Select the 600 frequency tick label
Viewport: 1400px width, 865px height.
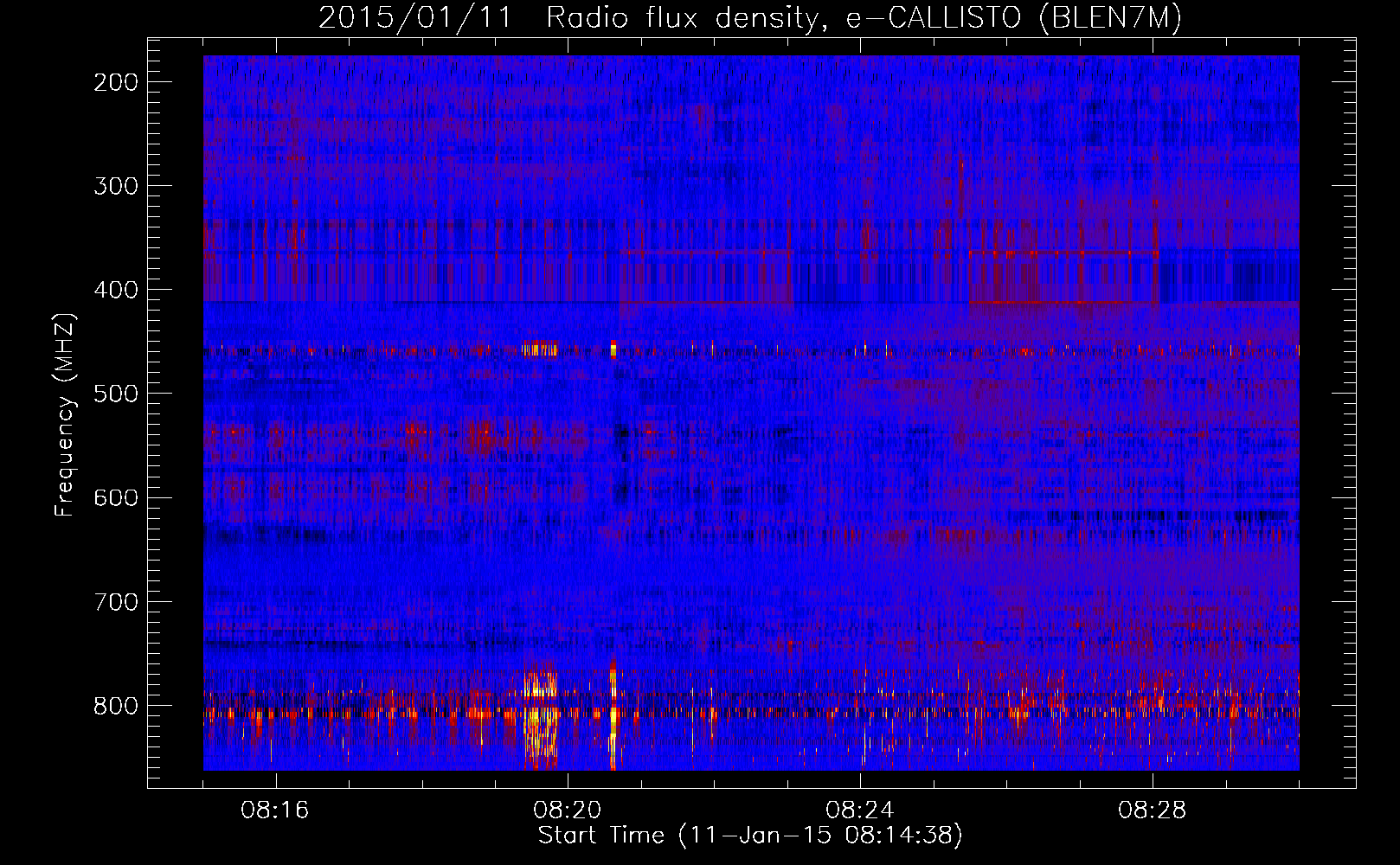pyautogui.click(x=115, y=497)
